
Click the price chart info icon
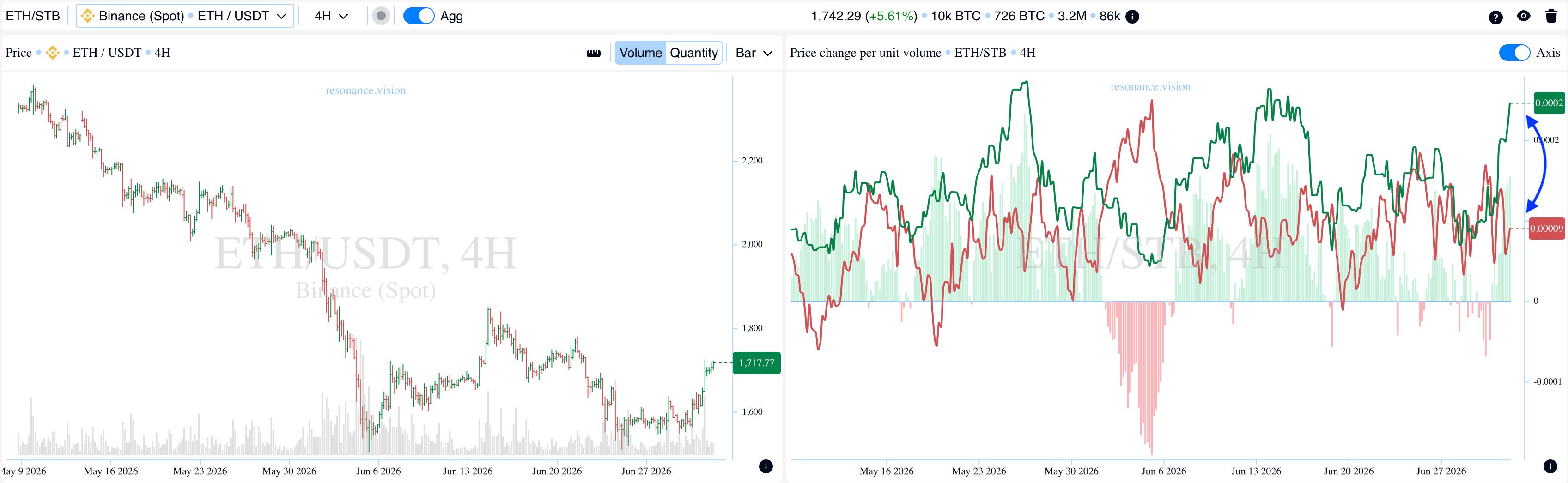(x=766, y=466)
